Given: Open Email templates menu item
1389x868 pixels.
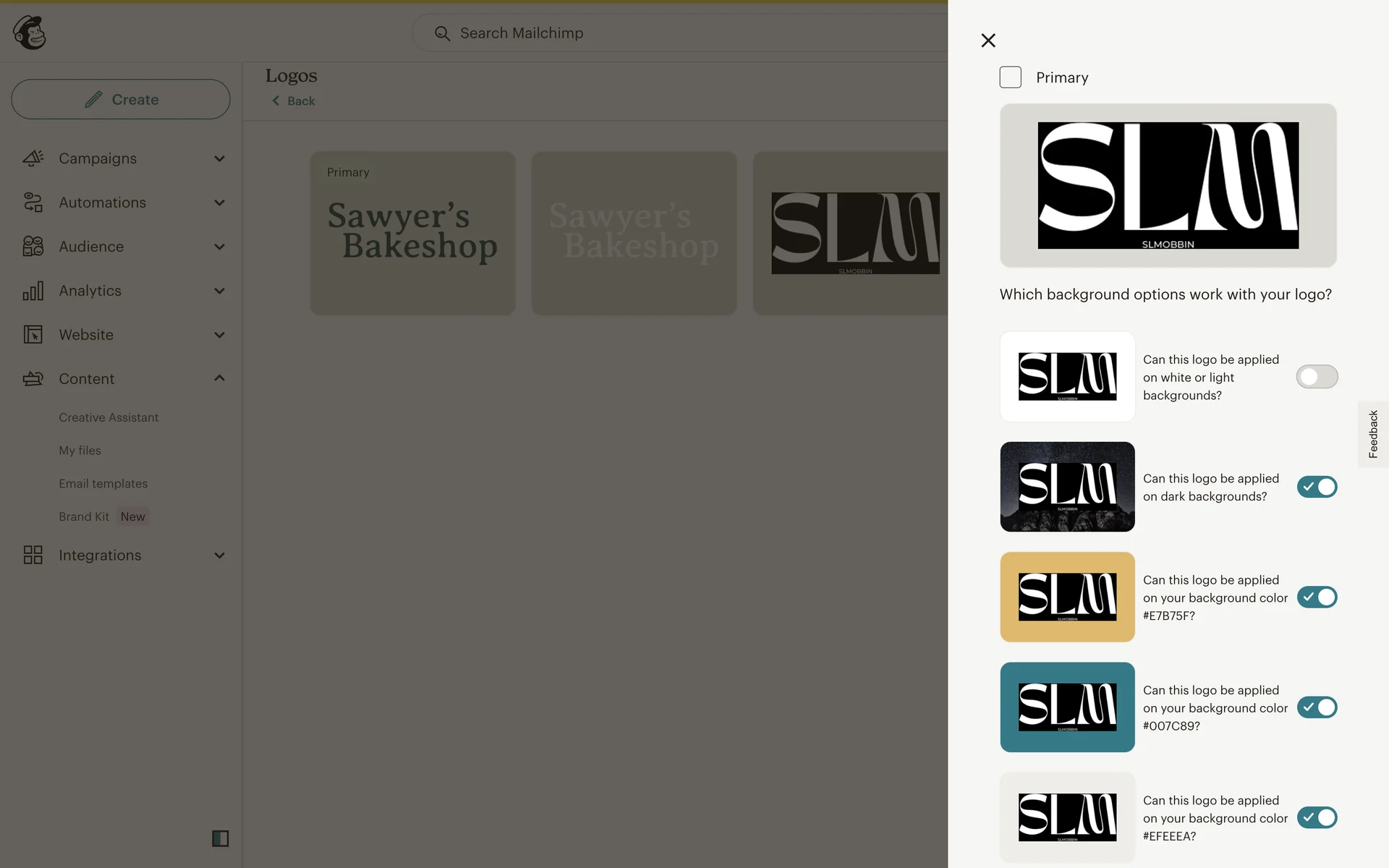Looking at the screenshot, I should [103, 483].
